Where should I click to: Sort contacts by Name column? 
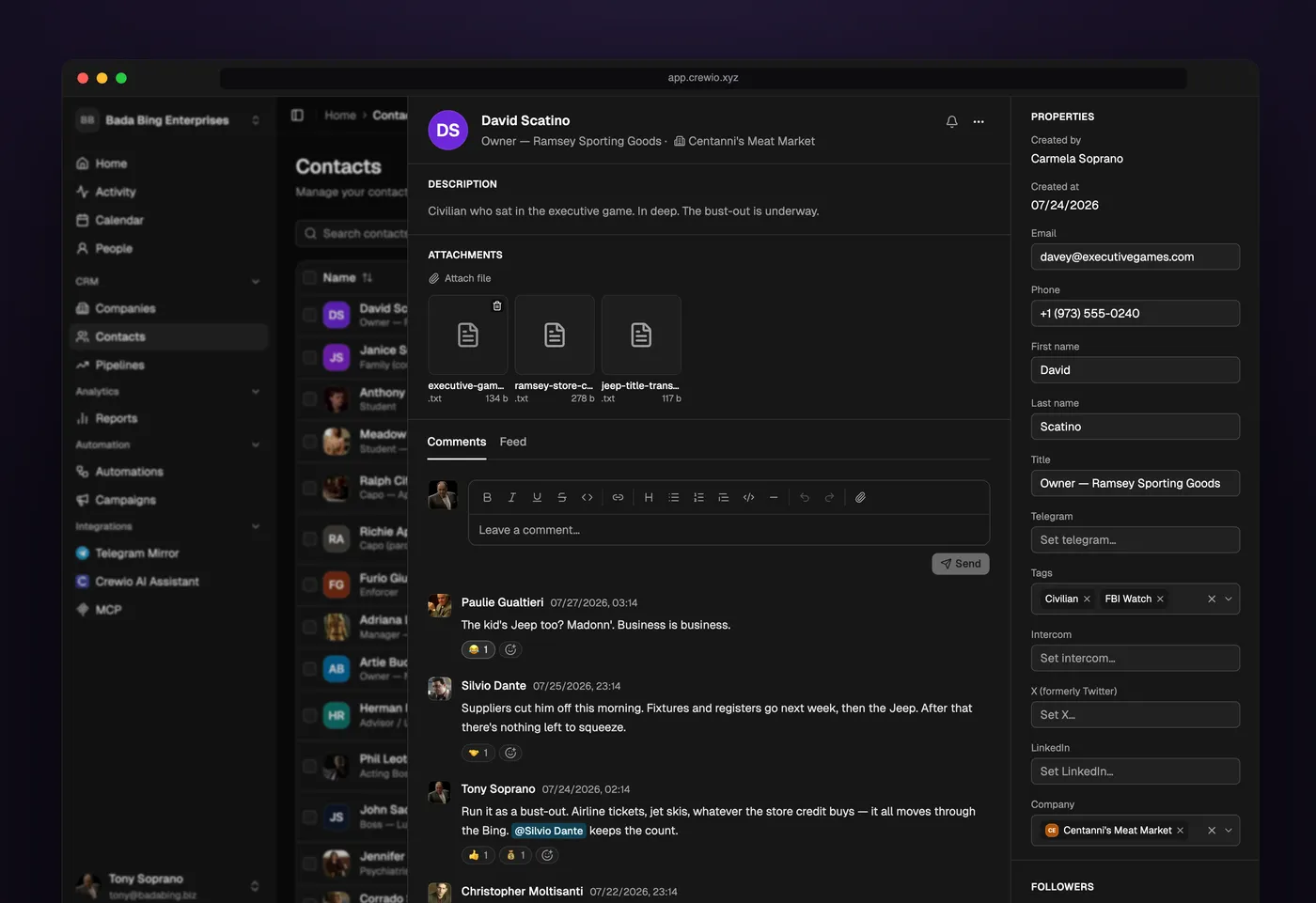point(368,278)
